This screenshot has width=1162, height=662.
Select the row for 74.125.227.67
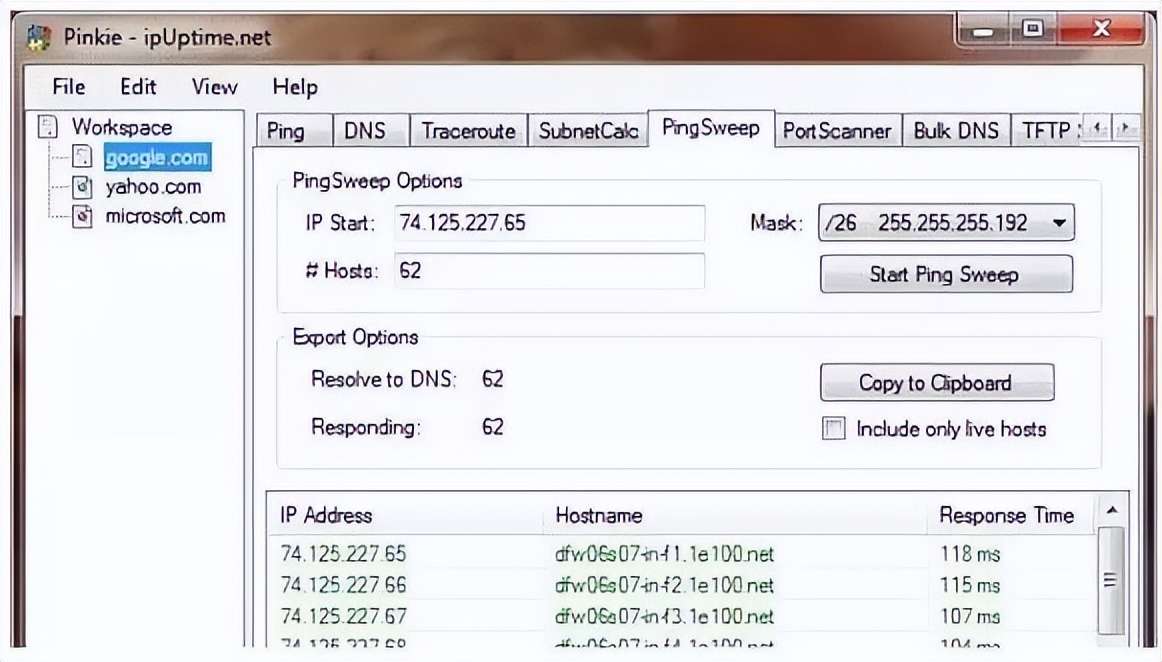[680, 616]
